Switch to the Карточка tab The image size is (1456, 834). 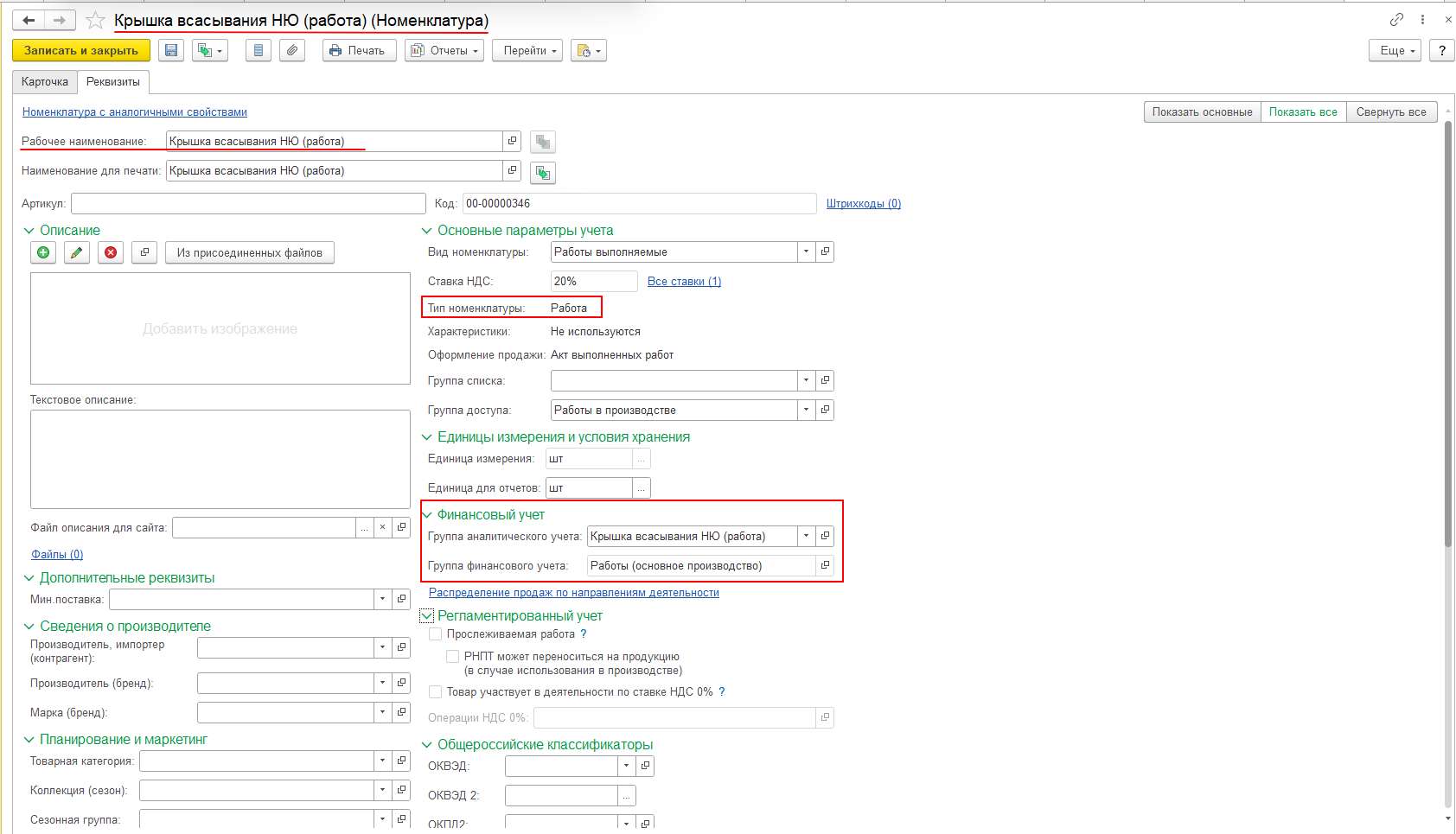45,82
